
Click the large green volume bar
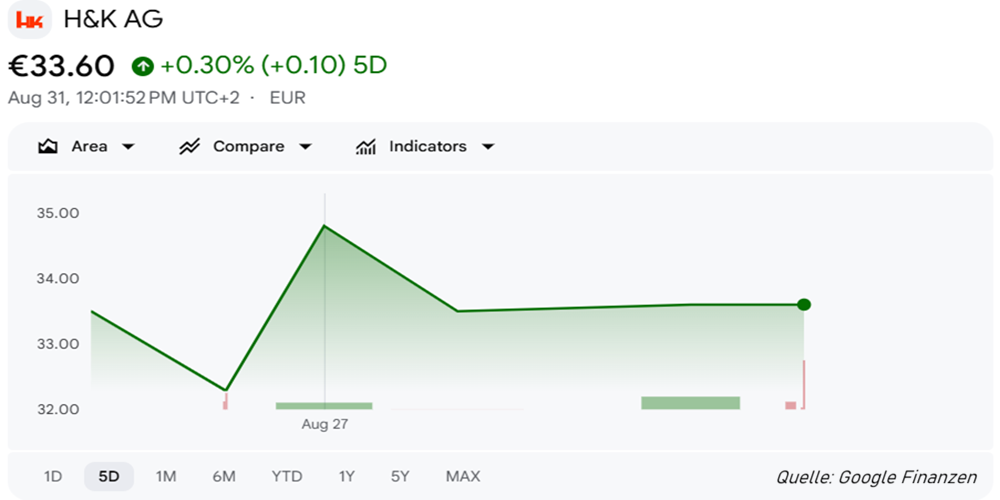click(691, 402)
